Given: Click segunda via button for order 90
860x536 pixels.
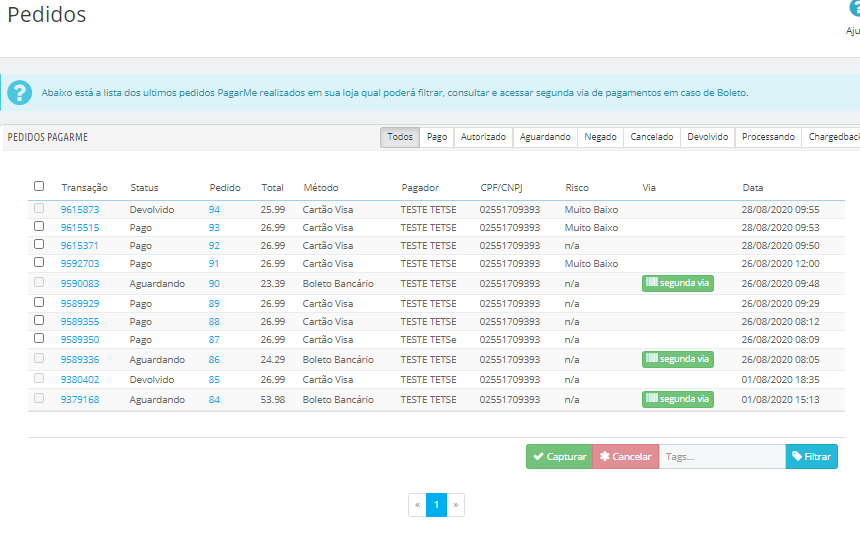Looking at the screenshot, I should [x=678, y=283].
